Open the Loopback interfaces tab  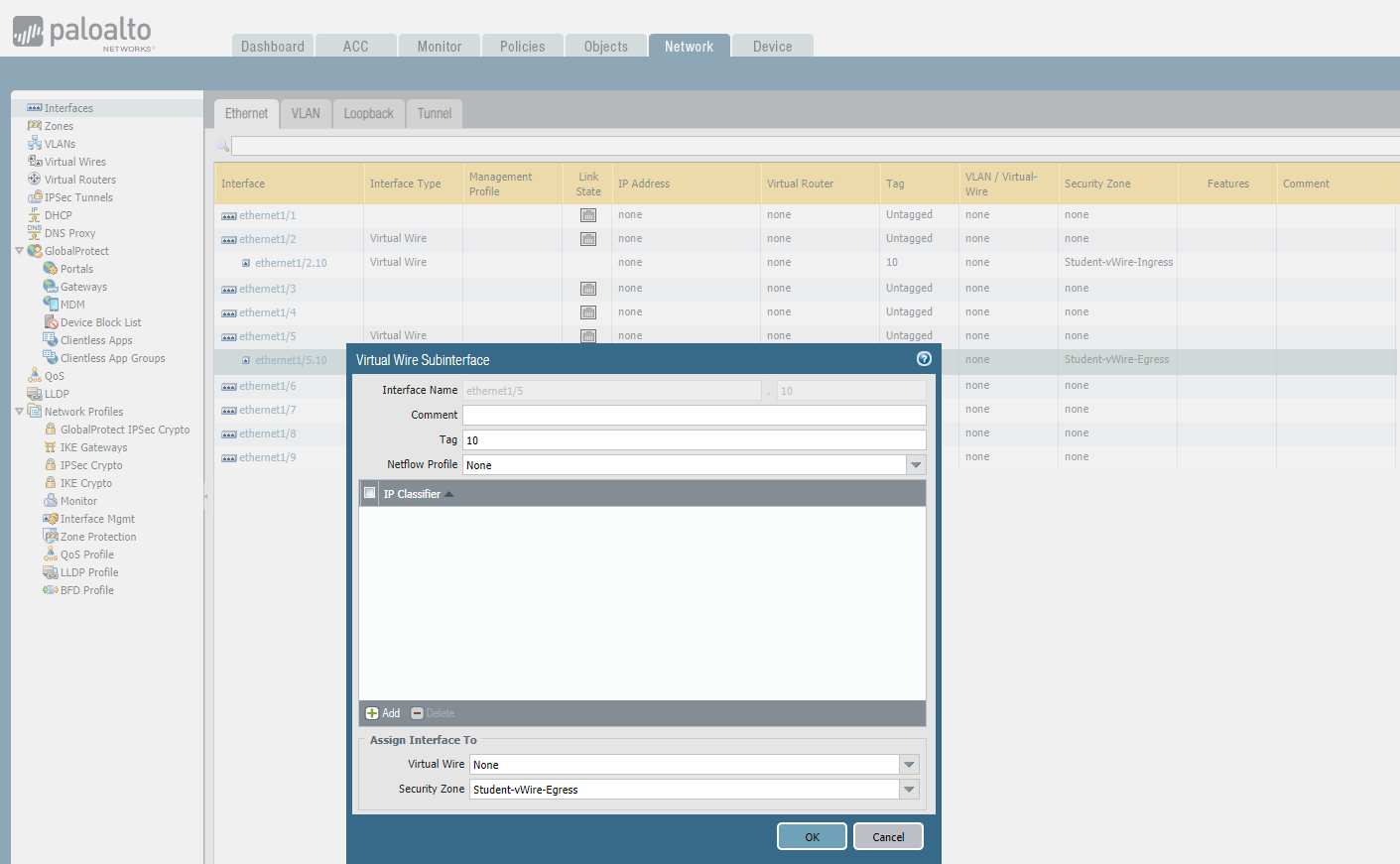(369, 113)
